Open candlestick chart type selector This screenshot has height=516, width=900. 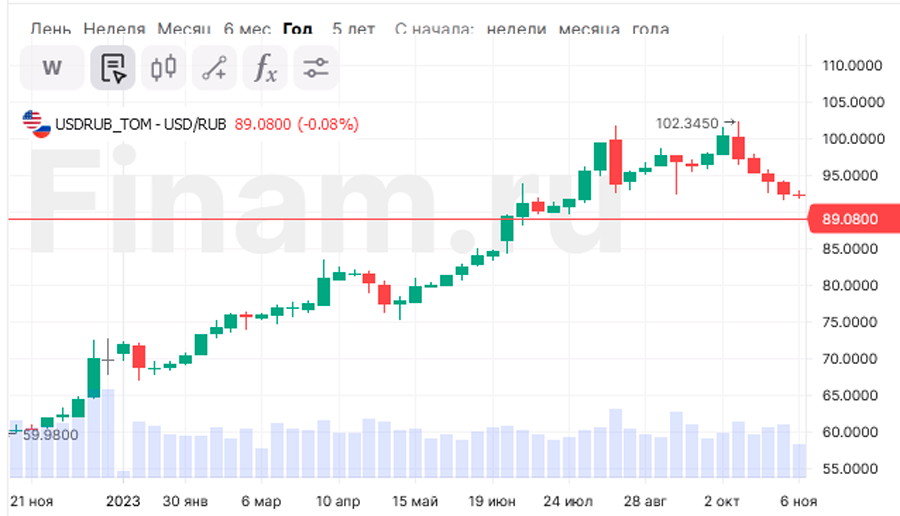click(x=164, y=68)
